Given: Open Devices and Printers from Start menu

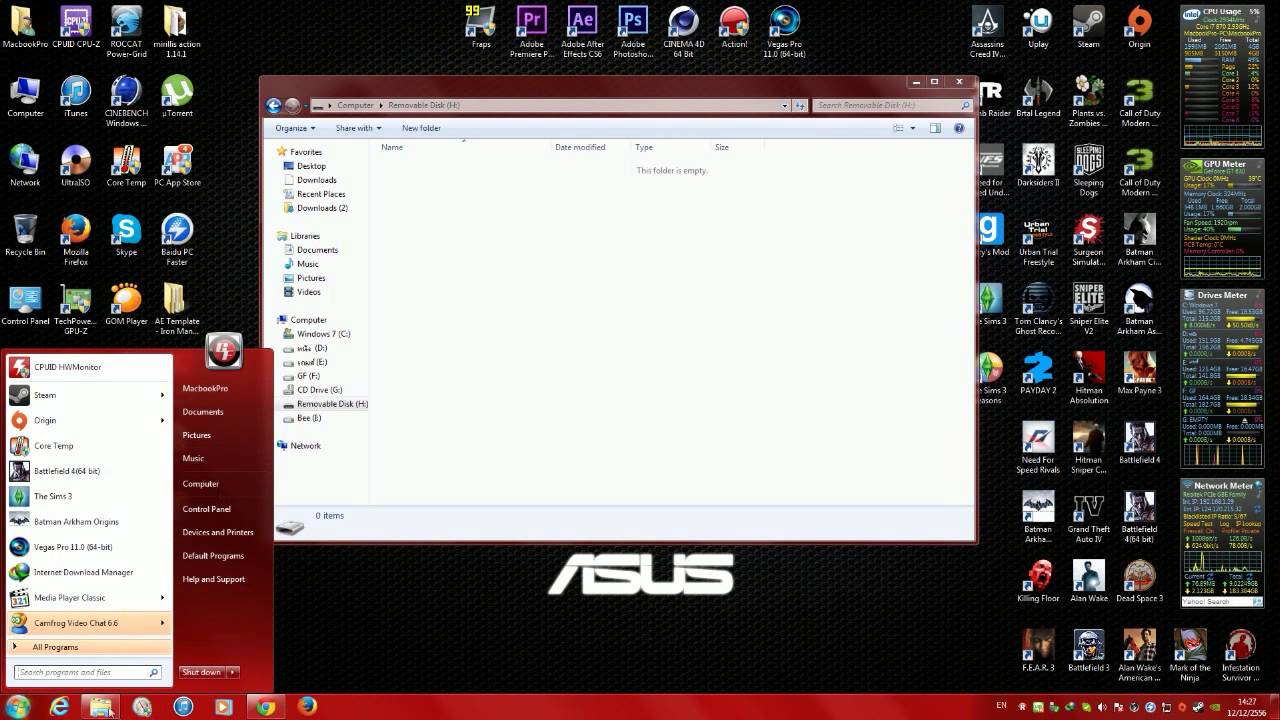Looking at the screenshot, I should pos(218,532).
